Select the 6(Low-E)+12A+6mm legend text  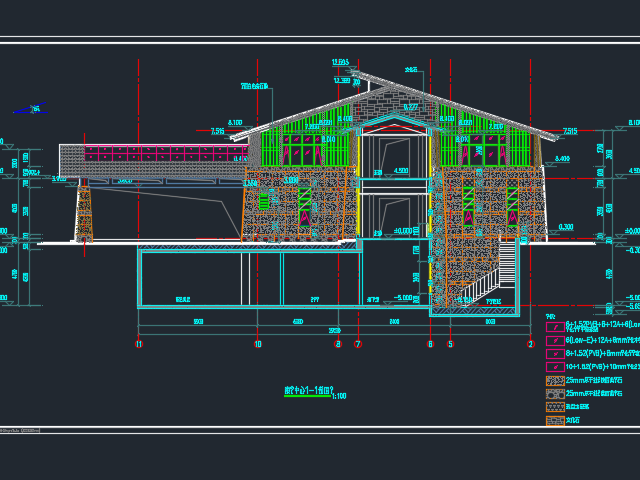[x=603, y=340]
